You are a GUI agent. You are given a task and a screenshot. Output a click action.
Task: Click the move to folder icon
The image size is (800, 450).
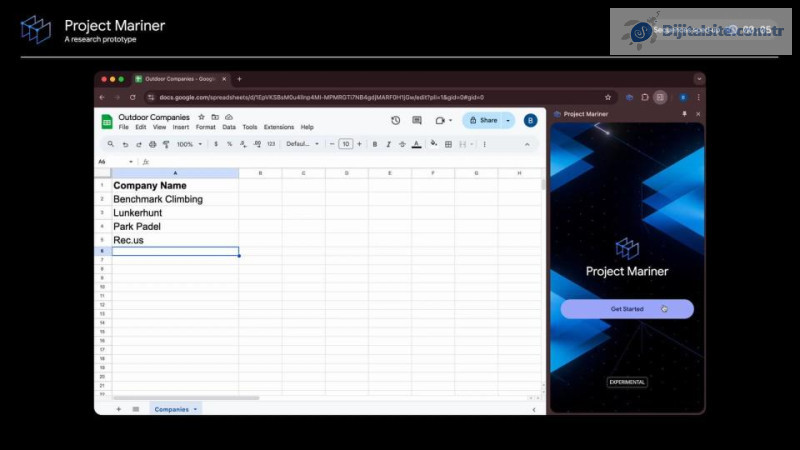pyautogui.click(x=215, y=117)
